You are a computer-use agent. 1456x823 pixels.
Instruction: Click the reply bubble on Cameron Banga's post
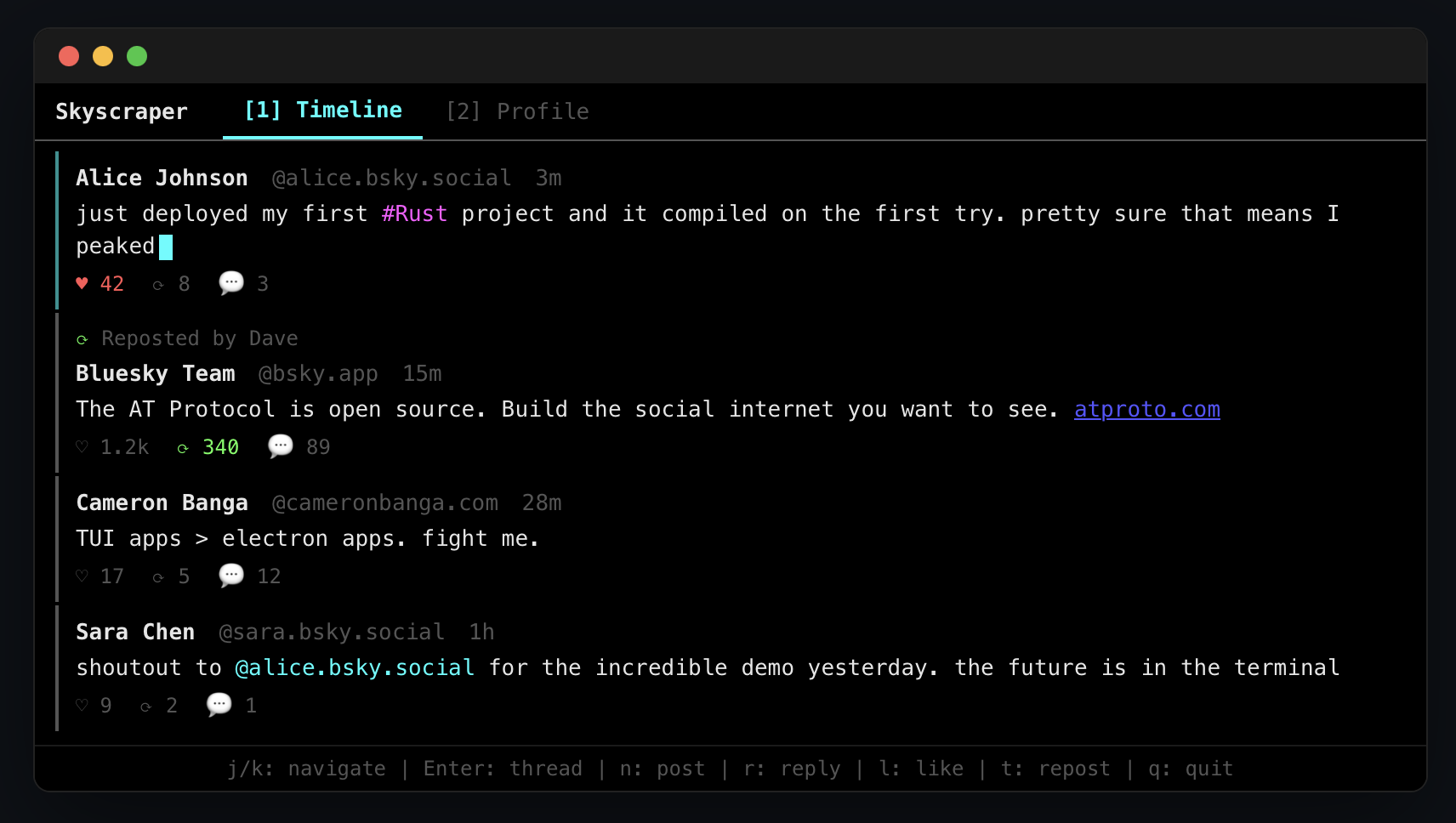[x=230, y=576]
